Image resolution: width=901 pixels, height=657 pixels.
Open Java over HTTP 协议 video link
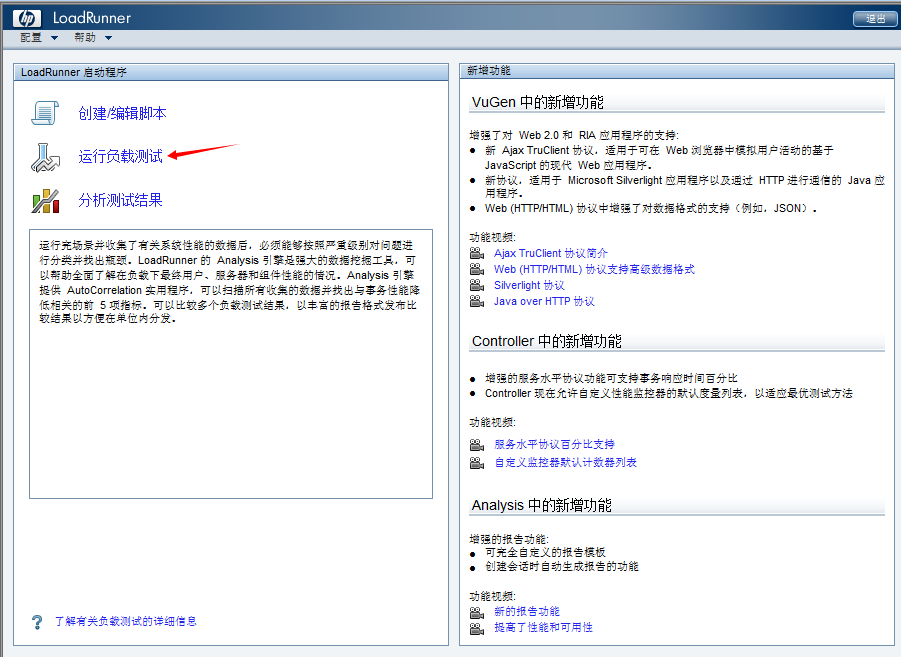point(544,301)
